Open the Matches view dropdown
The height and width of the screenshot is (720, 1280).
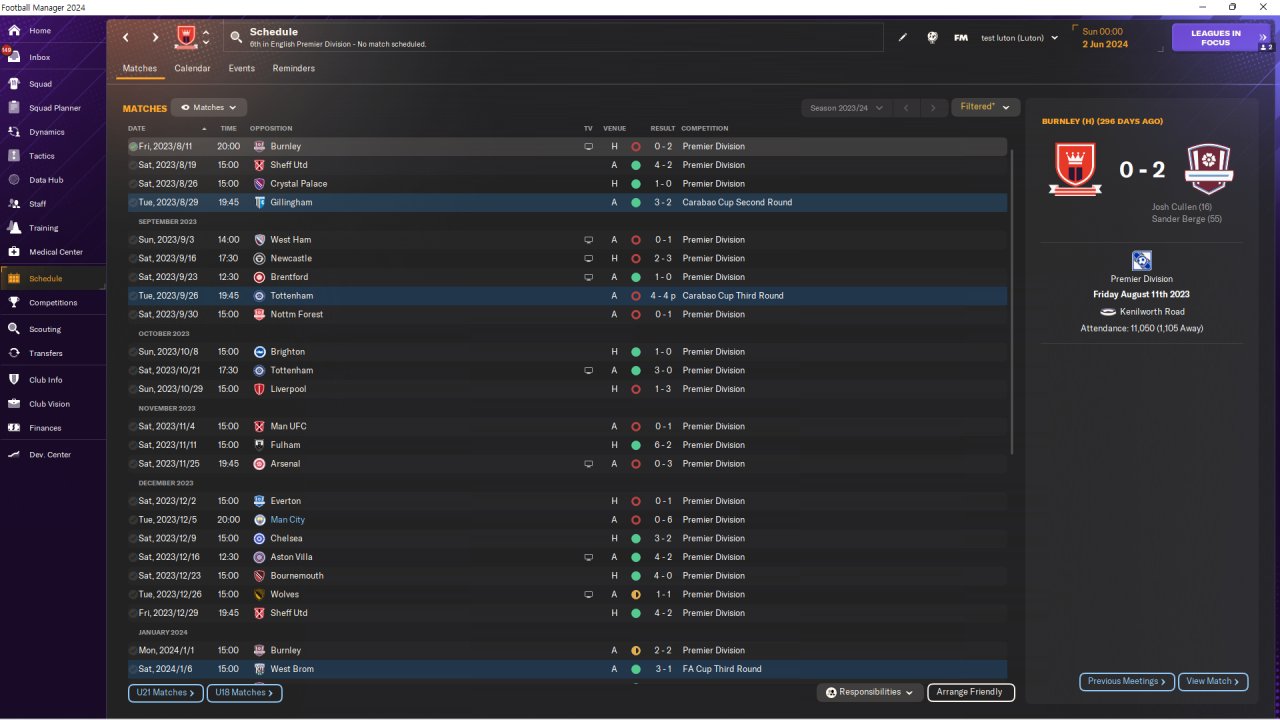coord(209,107)
